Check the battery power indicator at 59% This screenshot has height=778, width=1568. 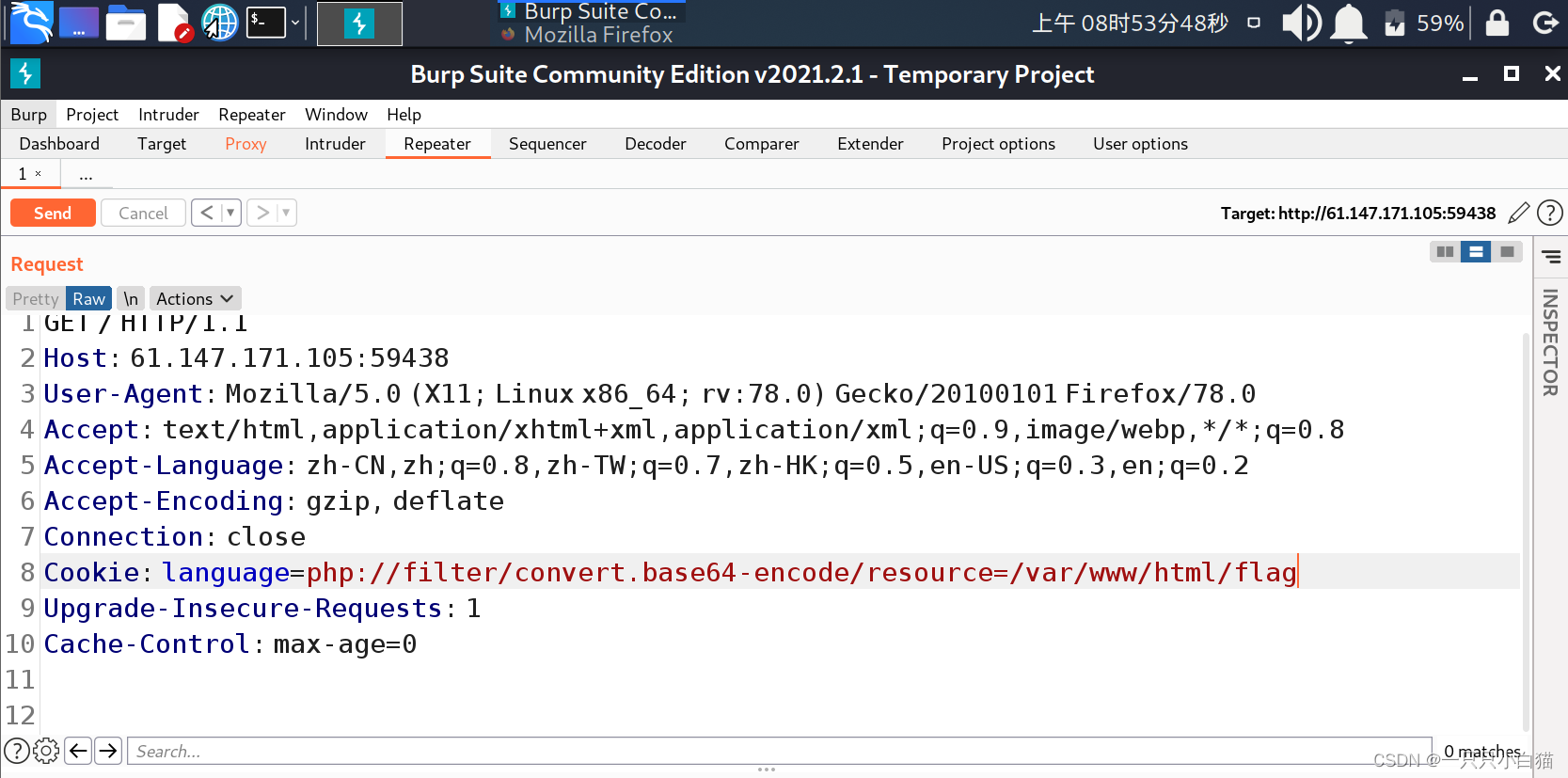click(x=1424, y=23)
